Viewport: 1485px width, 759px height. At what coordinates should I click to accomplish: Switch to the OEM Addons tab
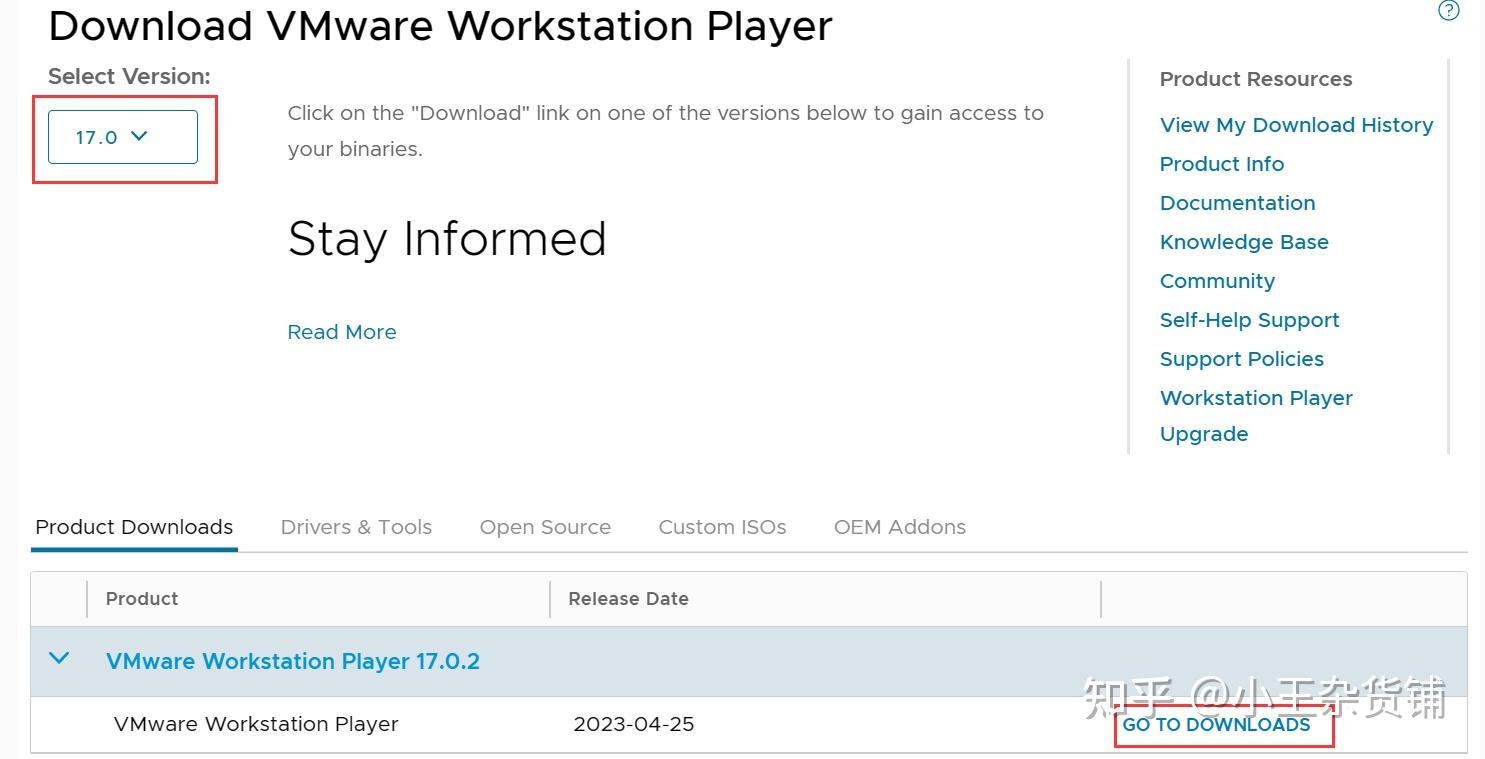coord(899,527)
